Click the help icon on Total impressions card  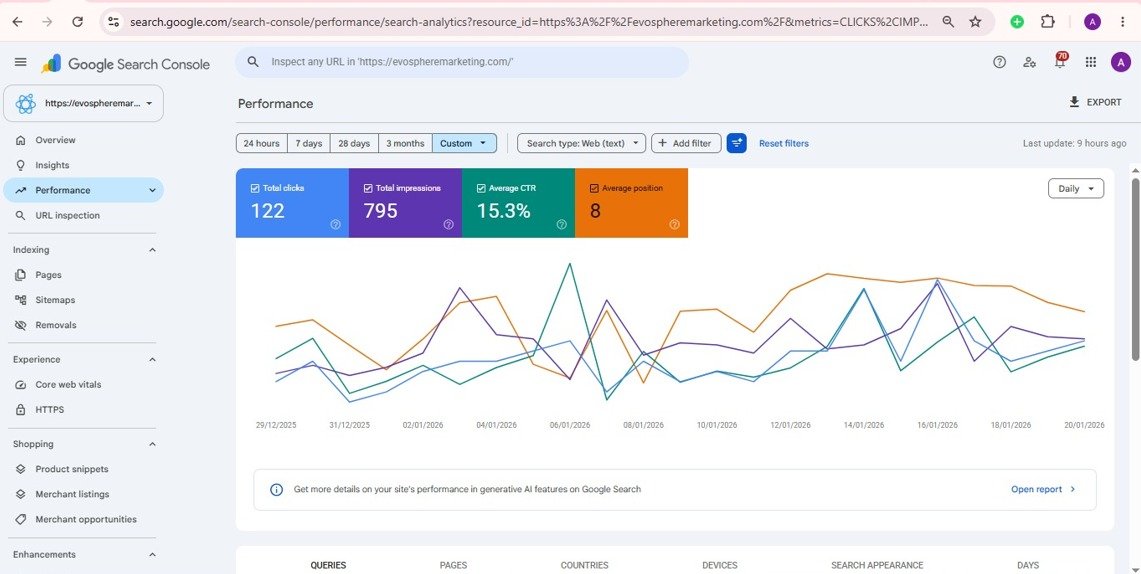(449, 225)
